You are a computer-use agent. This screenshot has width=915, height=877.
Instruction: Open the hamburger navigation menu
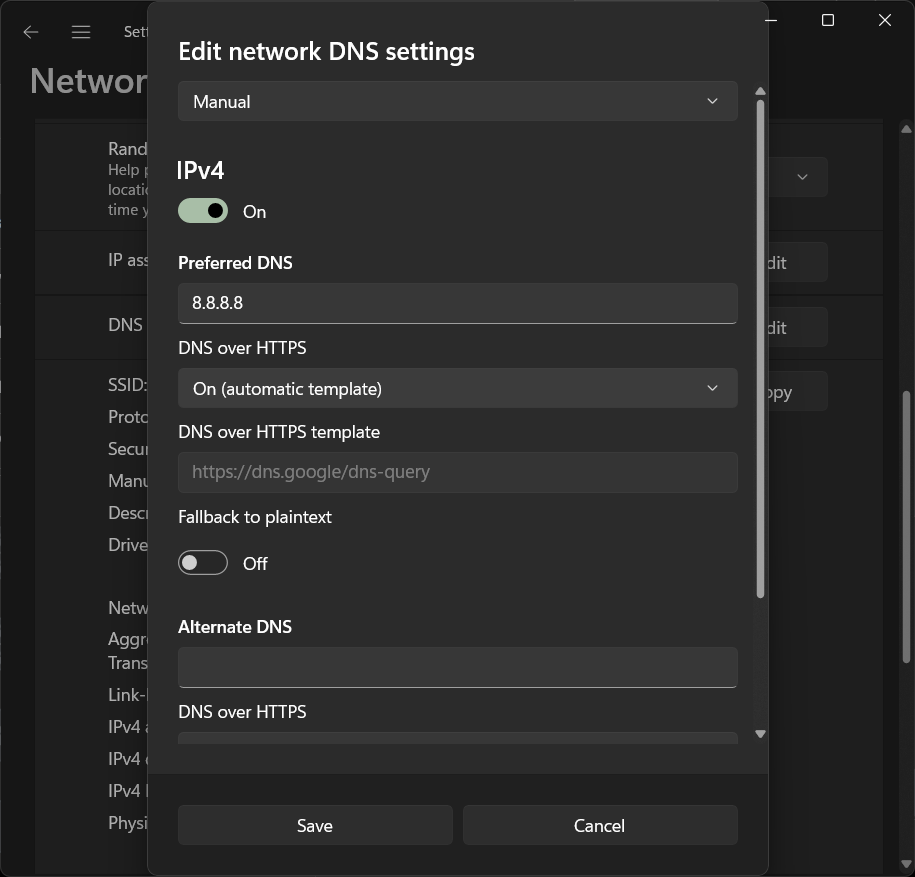[x=81, y=32]
